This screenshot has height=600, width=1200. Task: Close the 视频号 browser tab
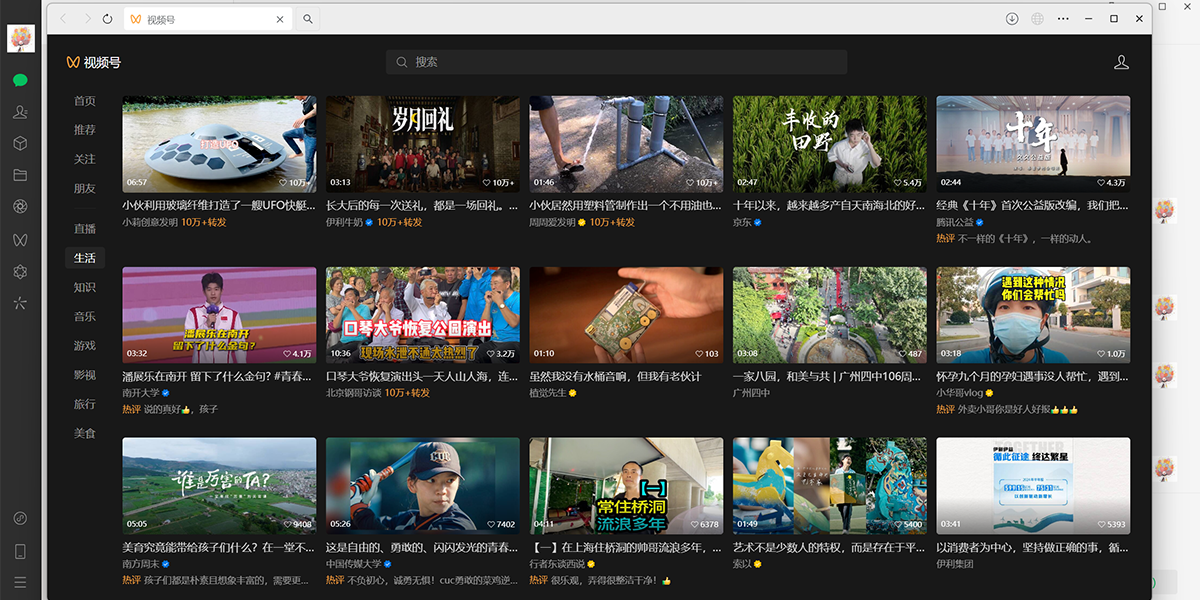coord(280,19)
